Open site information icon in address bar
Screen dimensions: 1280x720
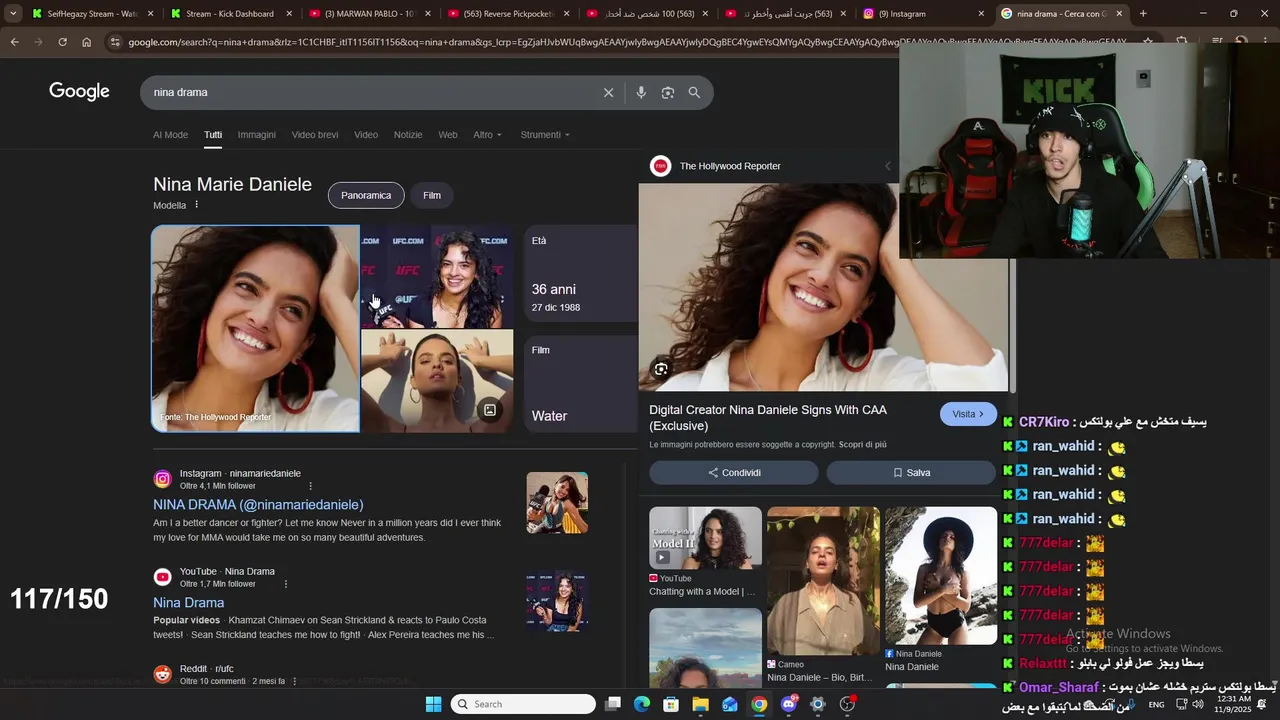pos(116,42)
